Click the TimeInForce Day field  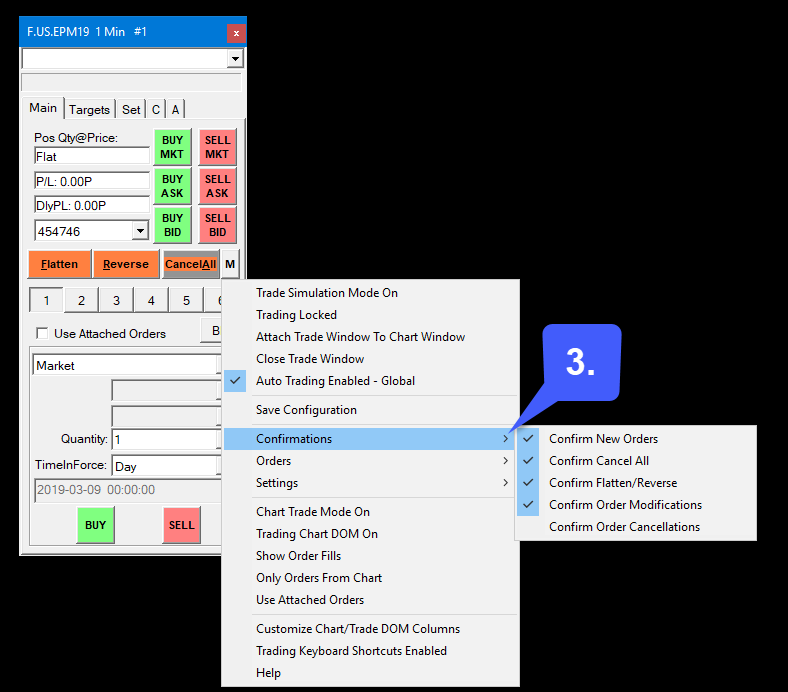click(166, 466)
